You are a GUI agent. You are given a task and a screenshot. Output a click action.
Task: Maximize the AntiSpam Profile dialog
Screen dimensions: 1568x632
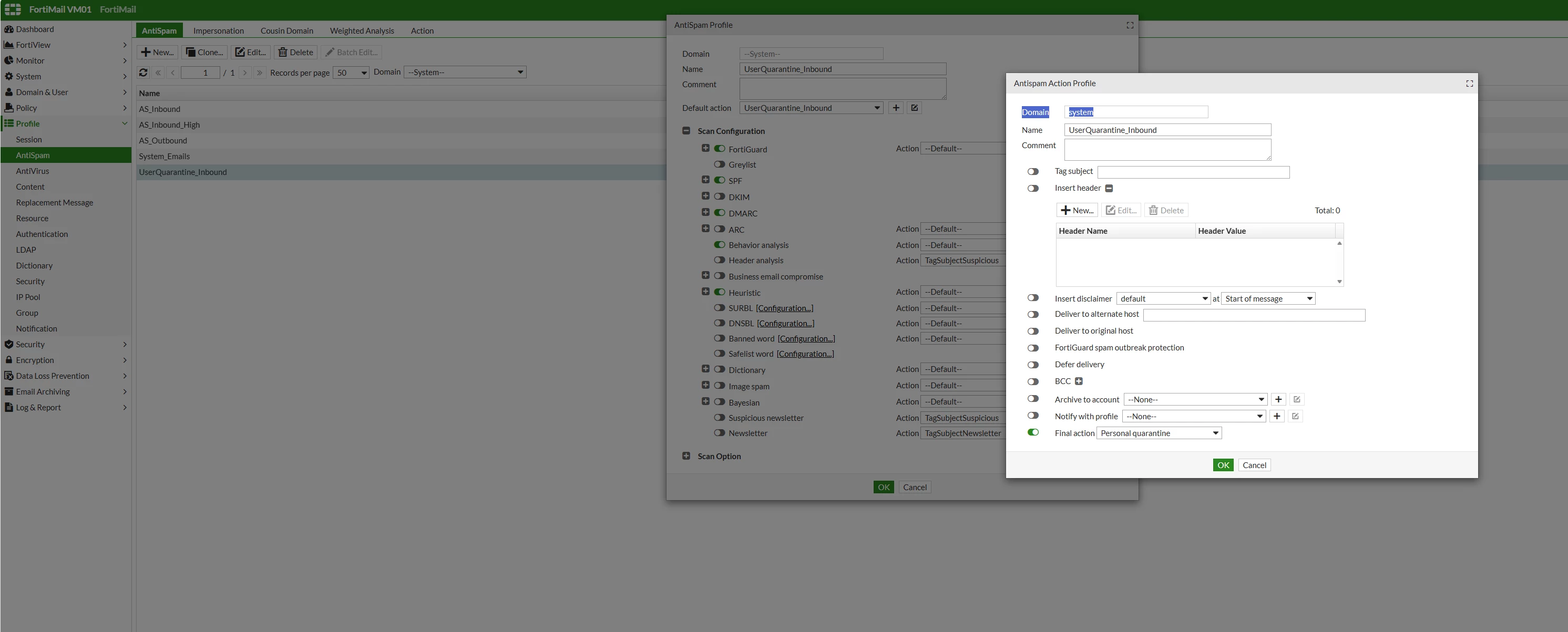(x=1130, y=25)
